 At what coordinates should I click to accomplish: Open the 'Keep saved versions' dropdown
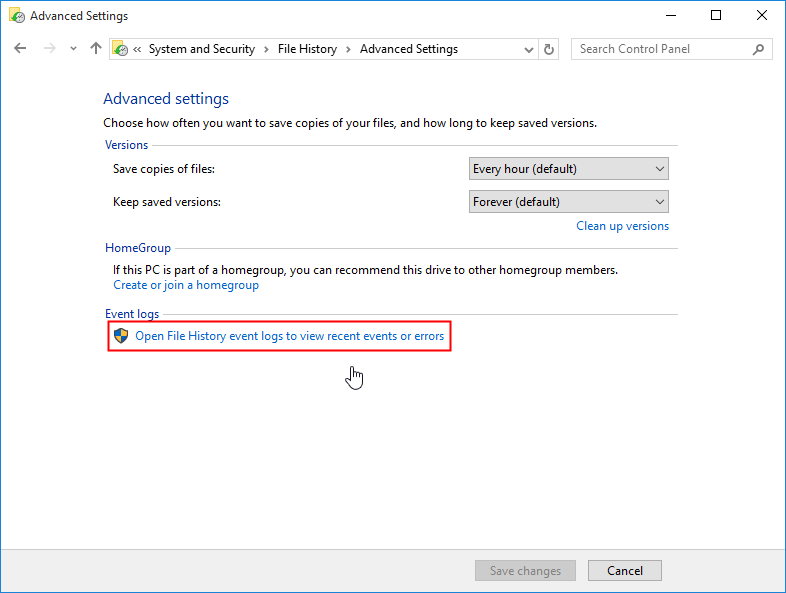click(569, 202)
